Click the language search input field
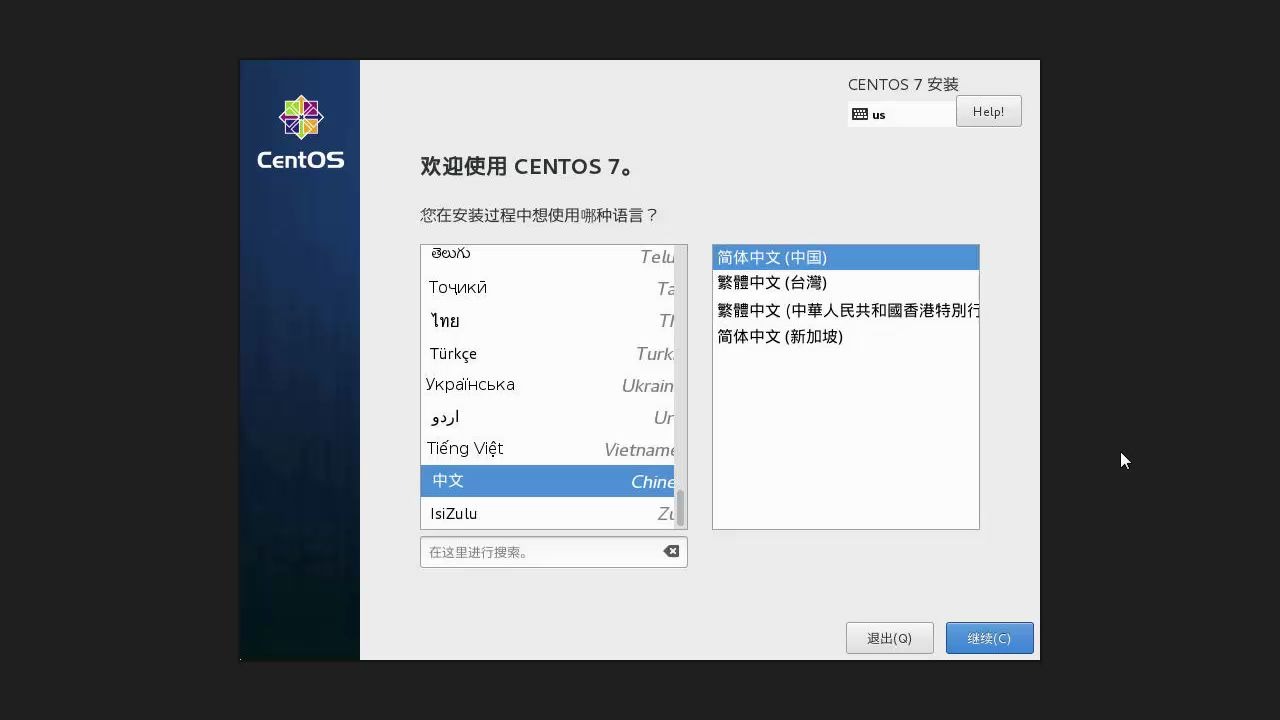This screenshot has height=720, width=1280. [553, 552]
